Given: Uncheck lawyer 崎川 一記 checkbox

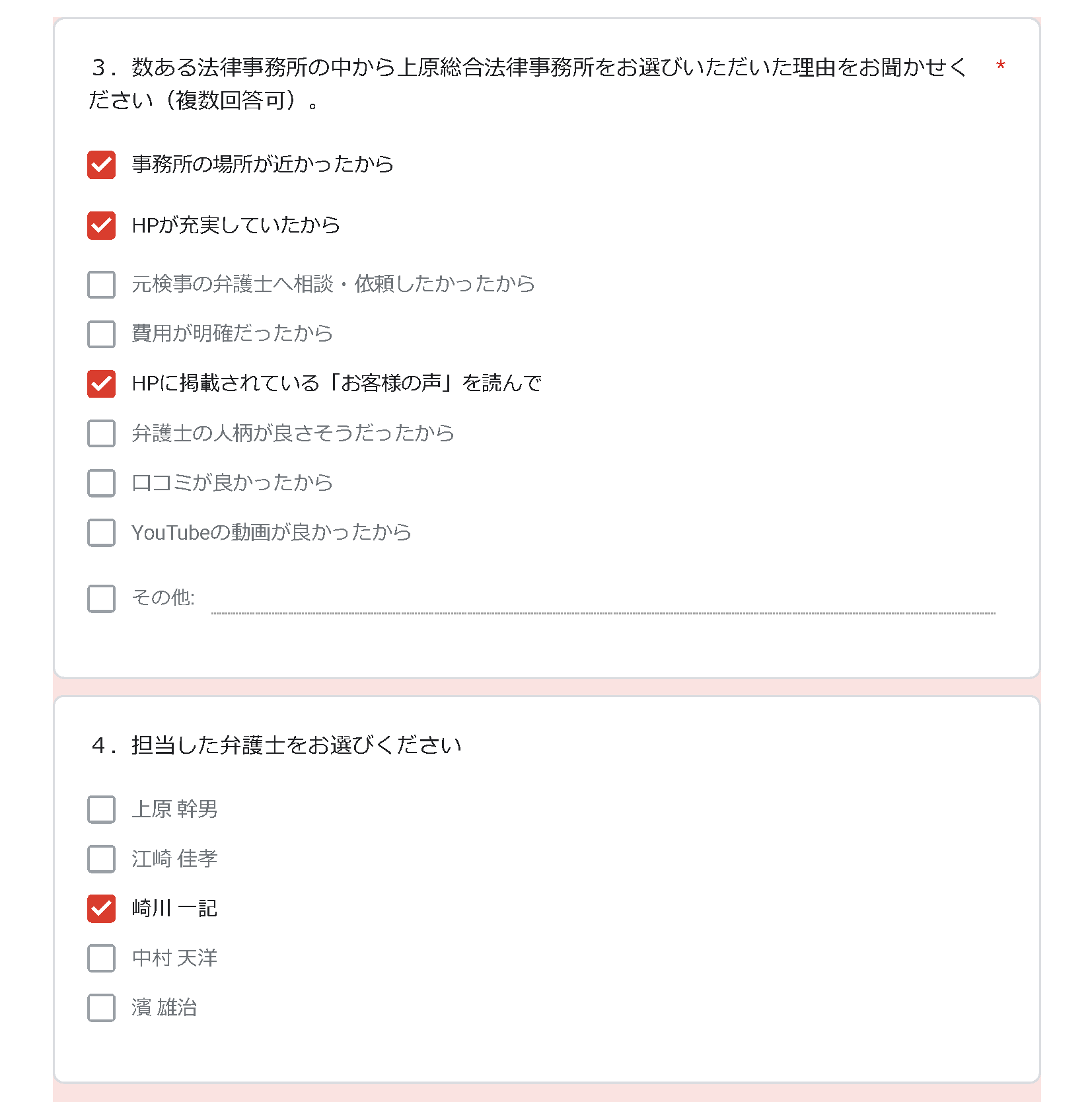Looking at the screenshot, I should point(101,908).
